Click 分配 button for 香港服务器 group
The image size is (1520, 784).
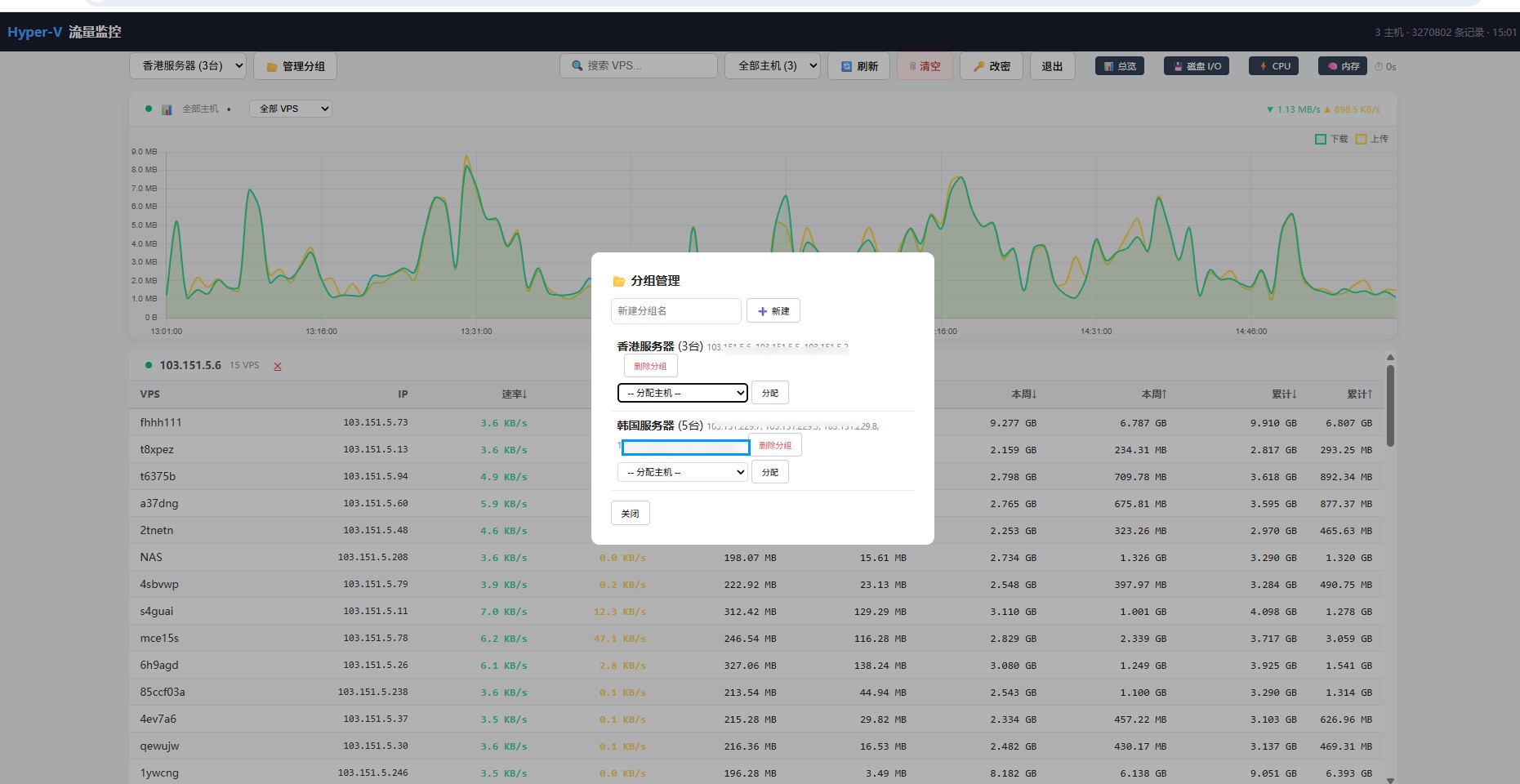[x=769, y=393]
